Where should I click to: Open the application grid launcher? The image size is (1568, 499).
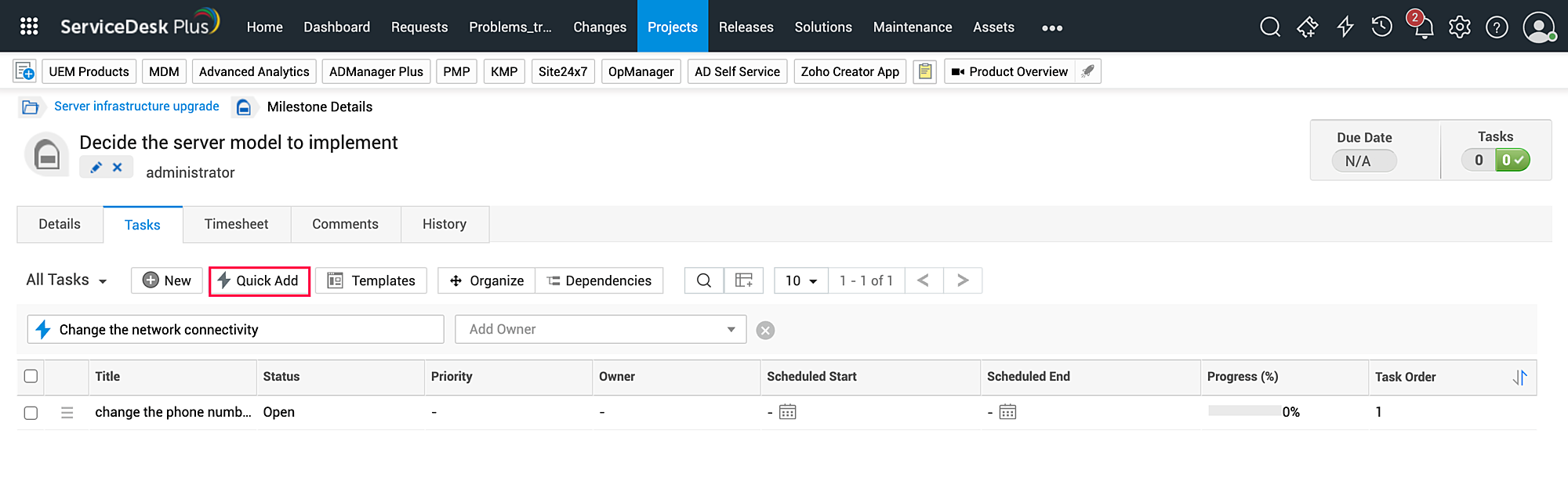29,27
